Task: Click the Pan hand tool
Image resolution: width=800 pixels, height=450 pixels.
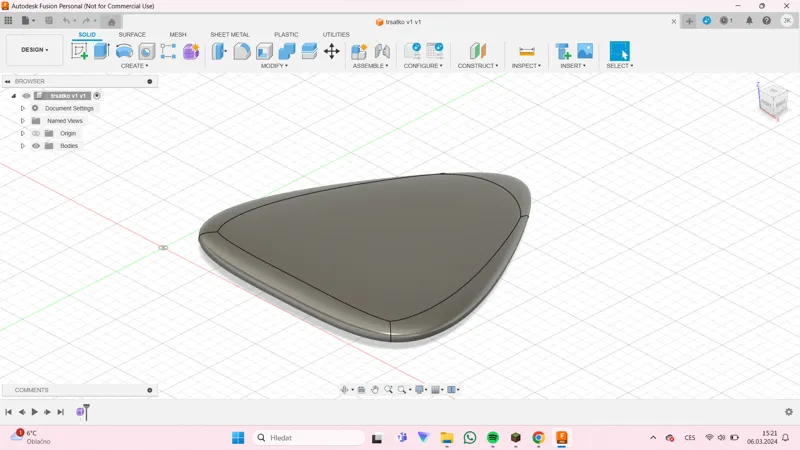Action: 374,390
